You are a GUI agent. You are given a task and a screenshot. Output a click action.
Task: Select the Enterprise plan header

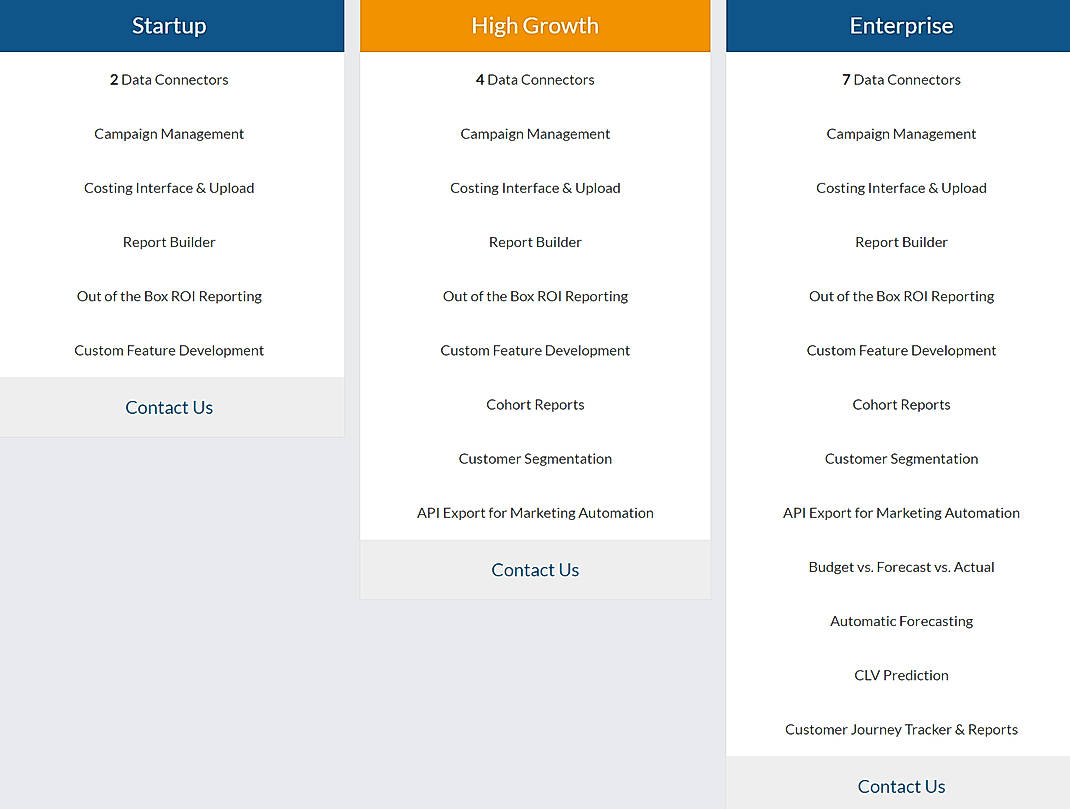(x=901, y=25)
